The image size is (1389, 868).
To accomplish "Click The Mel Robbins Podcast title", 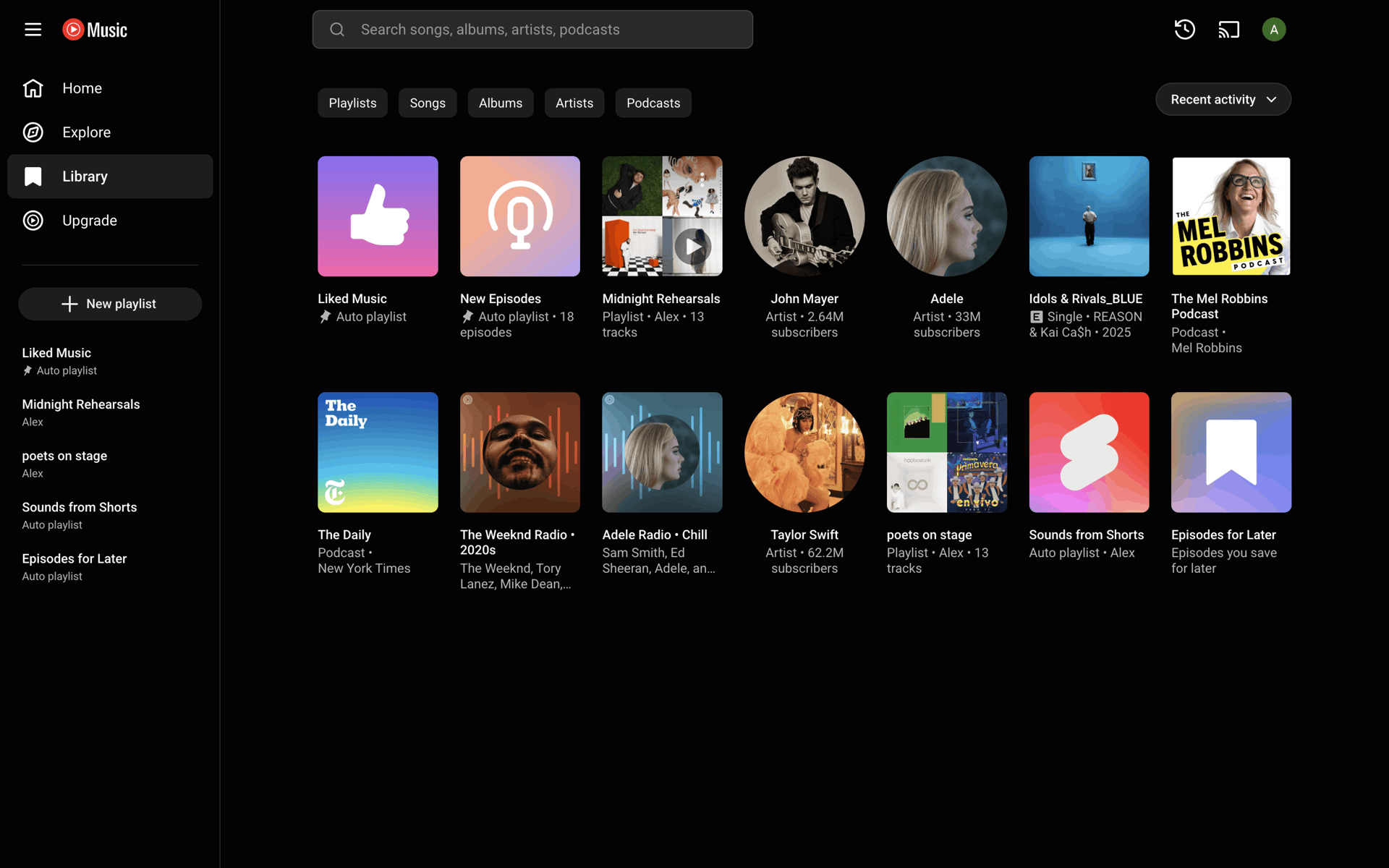I will (x=1220, y=306).
